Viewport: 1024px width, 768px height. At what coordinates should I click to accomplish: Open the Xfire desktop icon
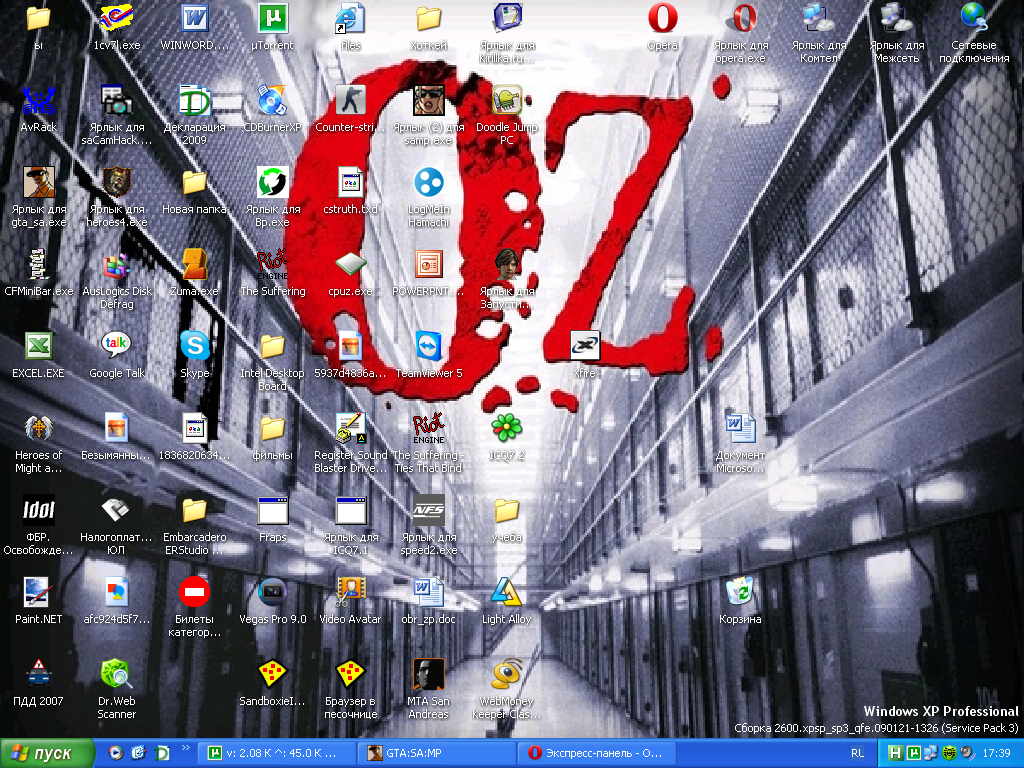coord(584,355)
